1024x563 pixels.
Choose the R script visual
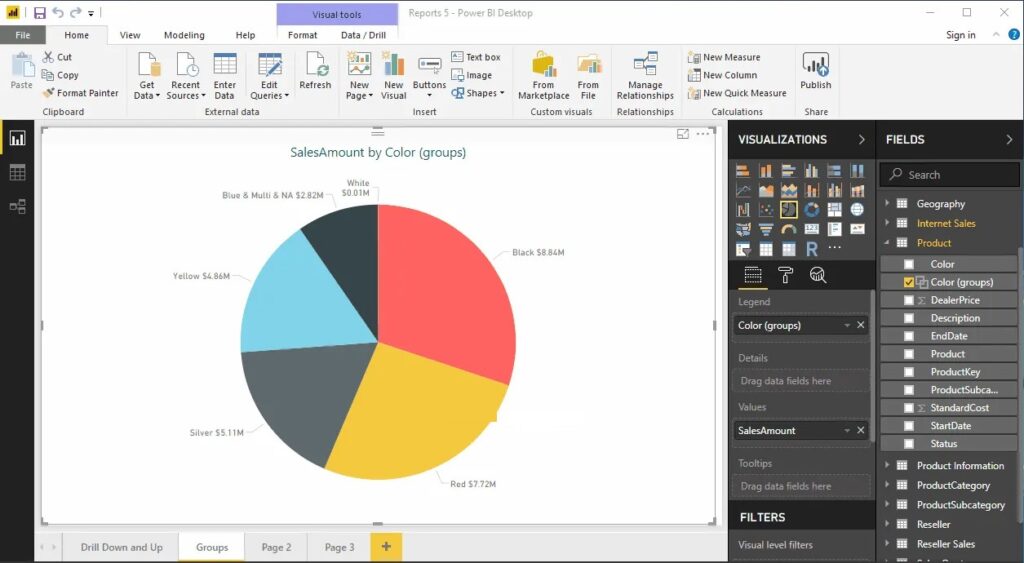coord(812,249)
